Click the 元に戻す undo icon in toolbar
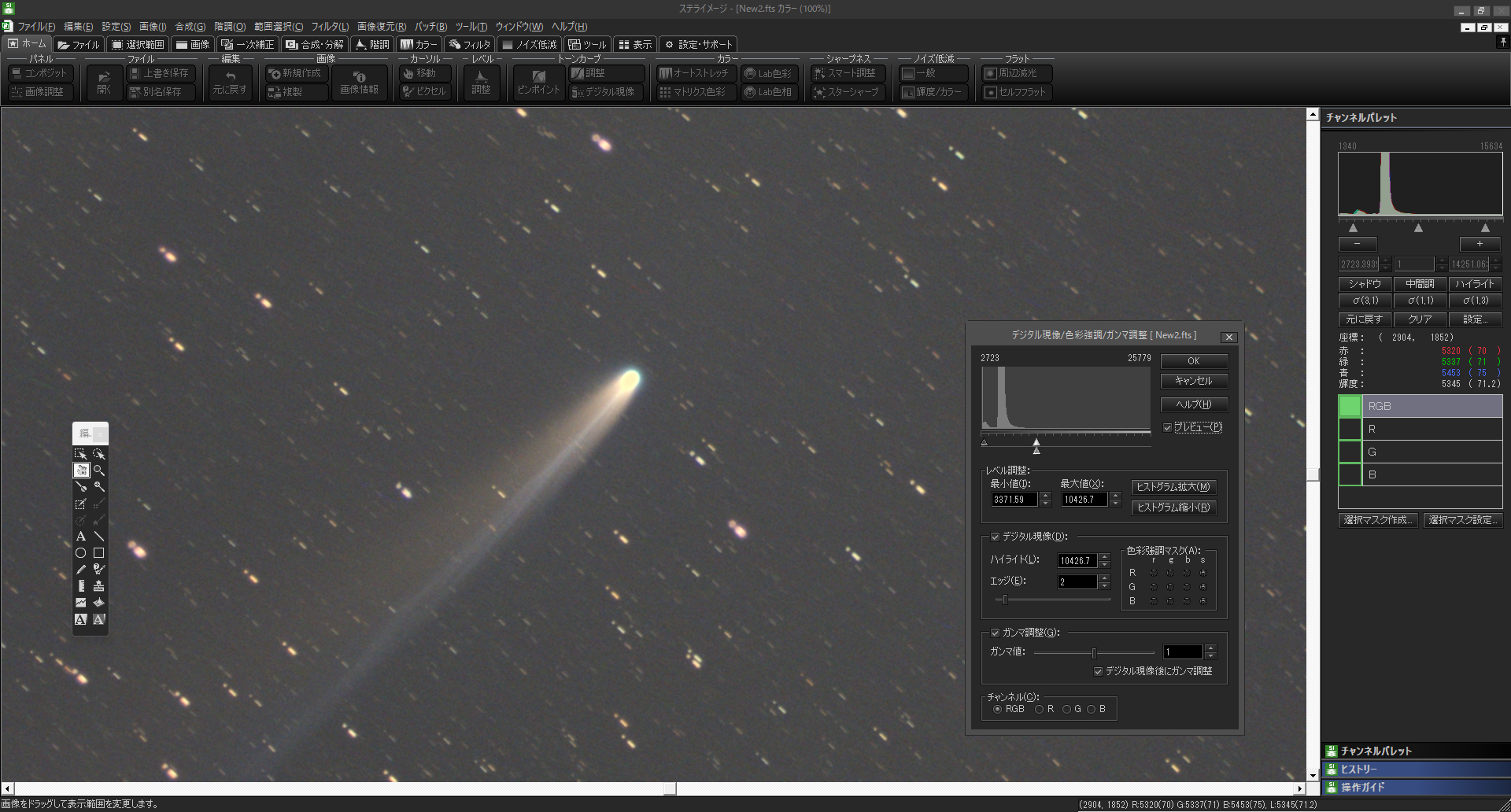 click(230, 82)
